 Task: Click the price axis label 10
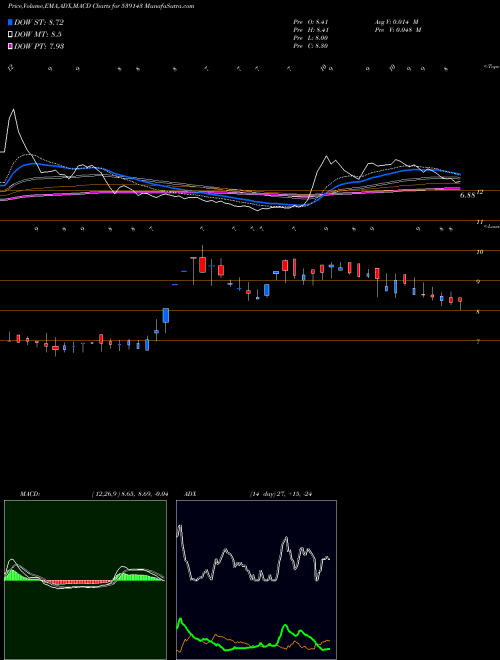[x=479, y=252]
